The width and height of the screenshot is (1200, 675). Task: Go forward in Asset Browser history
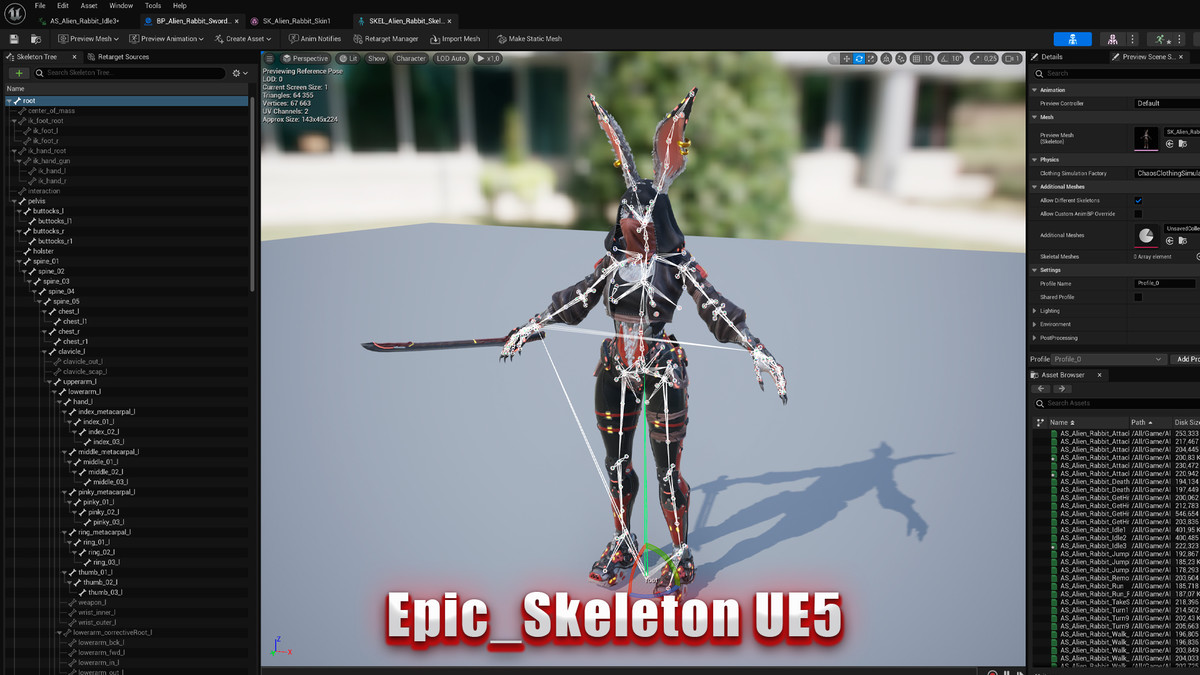coord(1062,389)
